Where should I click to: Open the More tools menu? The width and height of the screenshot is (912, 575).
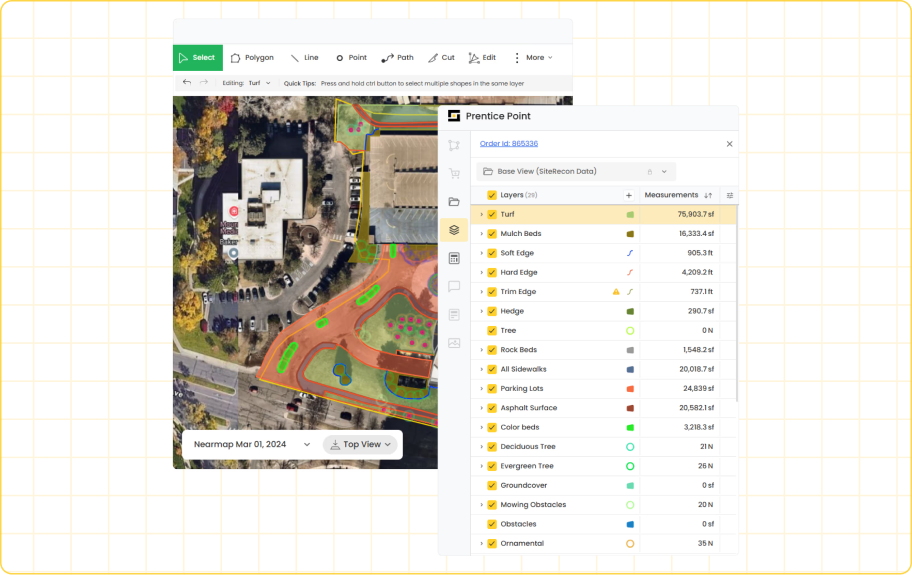533,58
